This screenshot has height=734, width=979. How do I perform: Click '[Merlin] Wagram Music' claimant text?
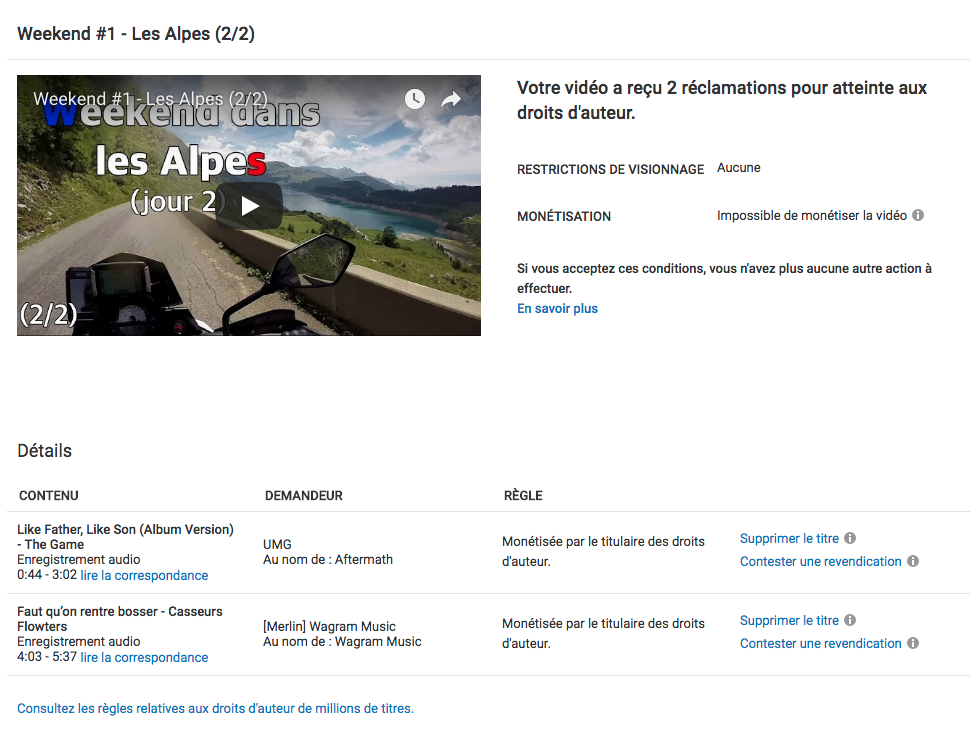[x=329, y=626]
